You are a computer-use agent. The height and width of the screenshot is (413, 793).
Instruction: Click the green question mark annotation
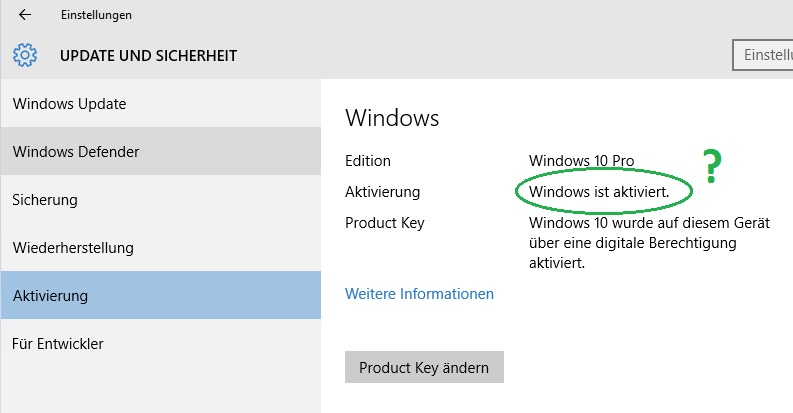[x=712, y=166]
